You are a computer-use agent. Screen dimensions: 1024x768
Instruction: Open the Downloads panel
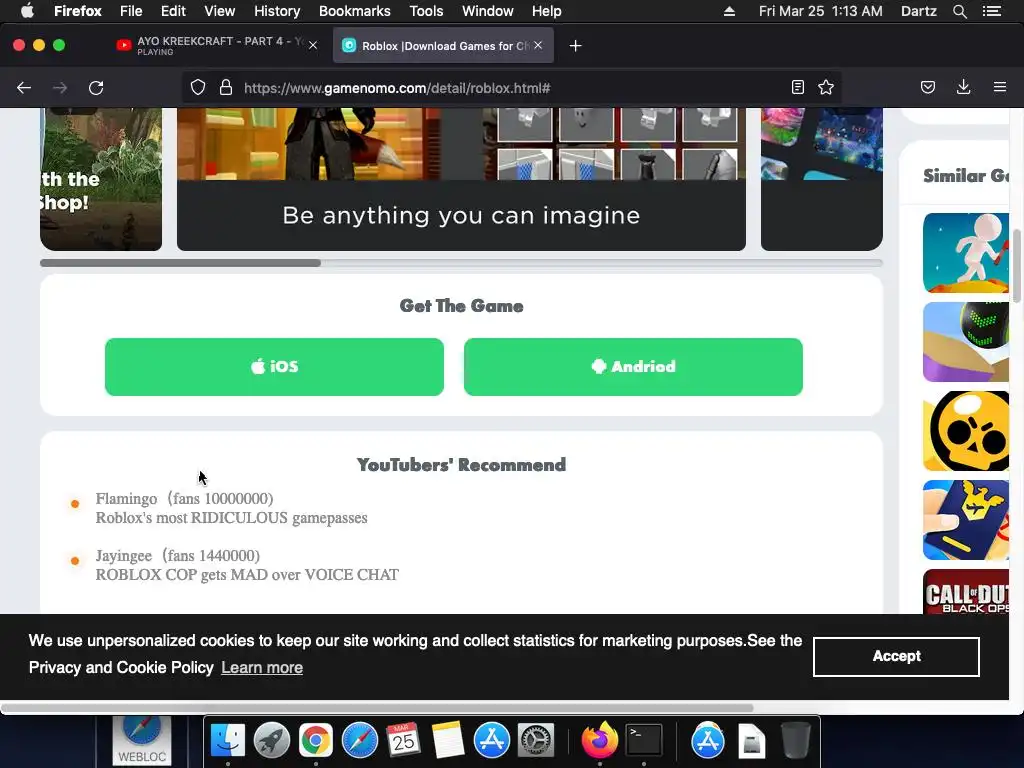(963, 88)
